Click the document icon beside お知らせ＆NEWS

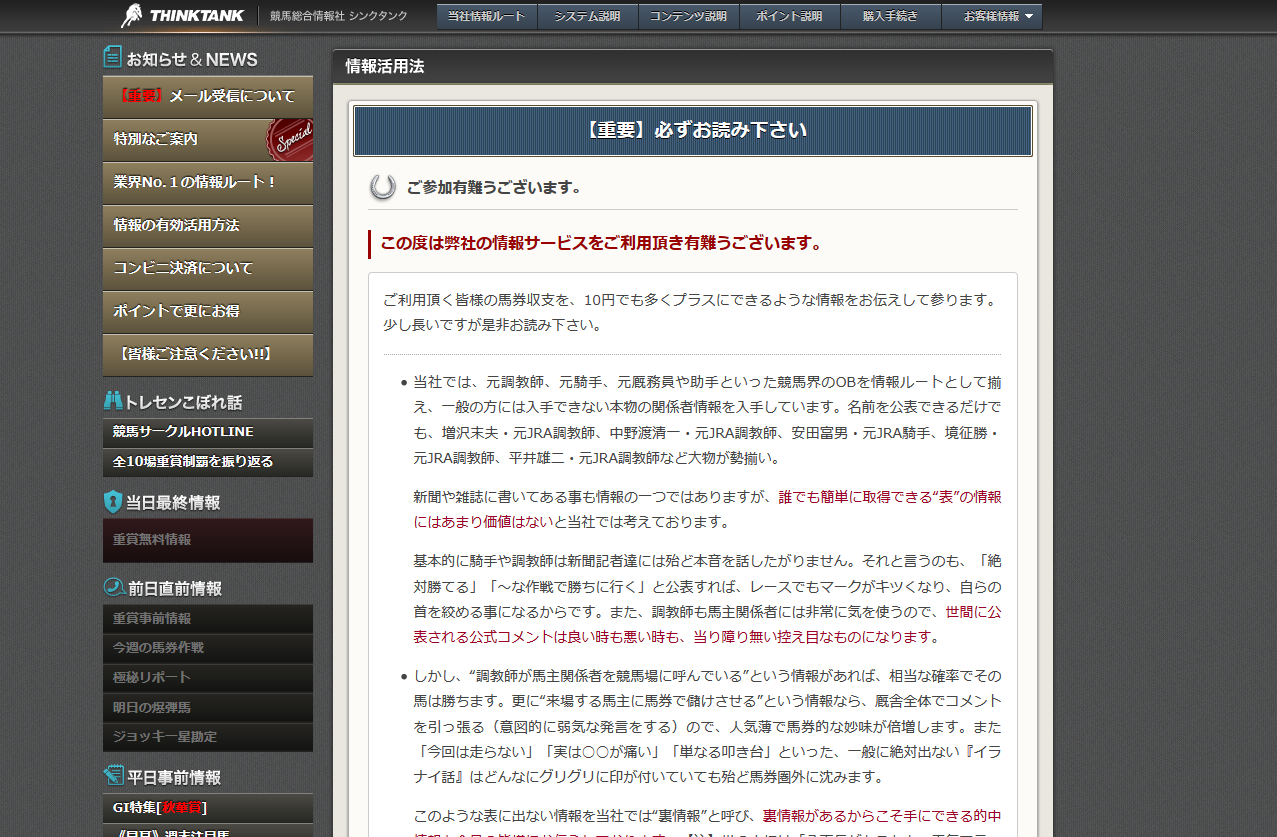pos(113,57)
